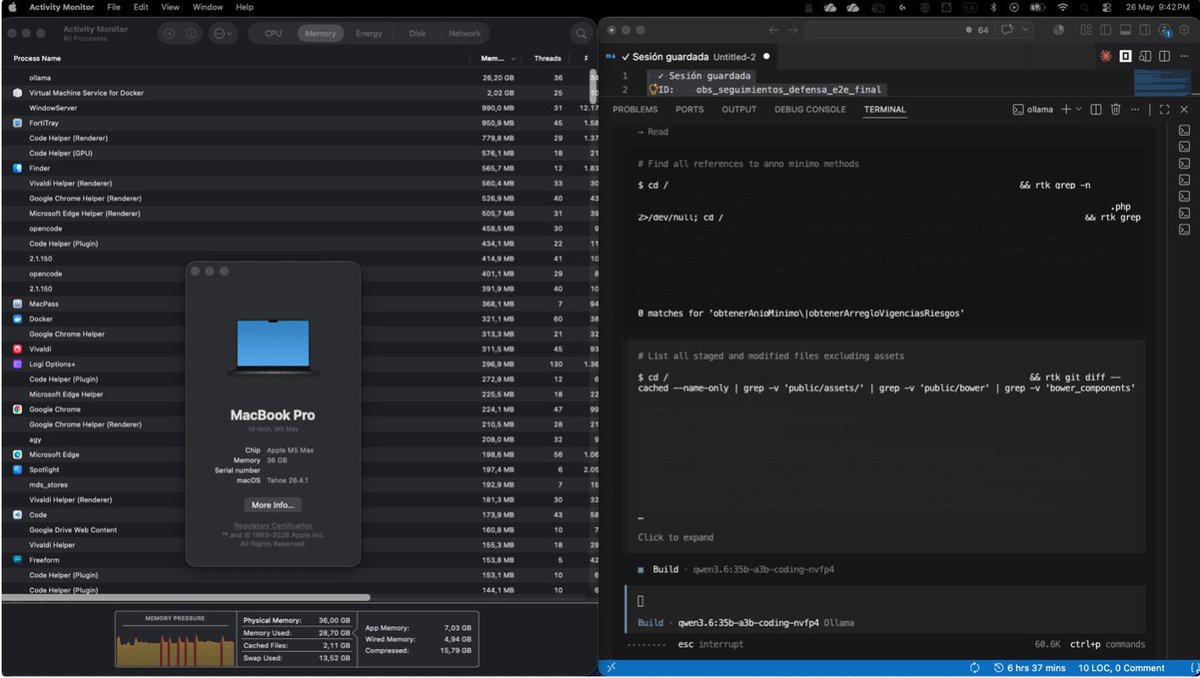Open the VS Code settings gear icon
The height and width of the screenshot is (678, 1200).
(x=1183, y=30)
